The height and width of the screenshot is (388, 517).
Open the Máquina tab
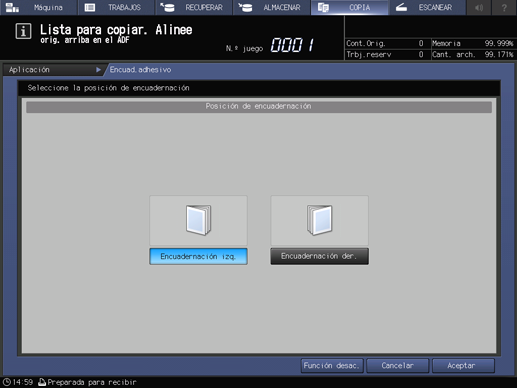tap(38, 7)
